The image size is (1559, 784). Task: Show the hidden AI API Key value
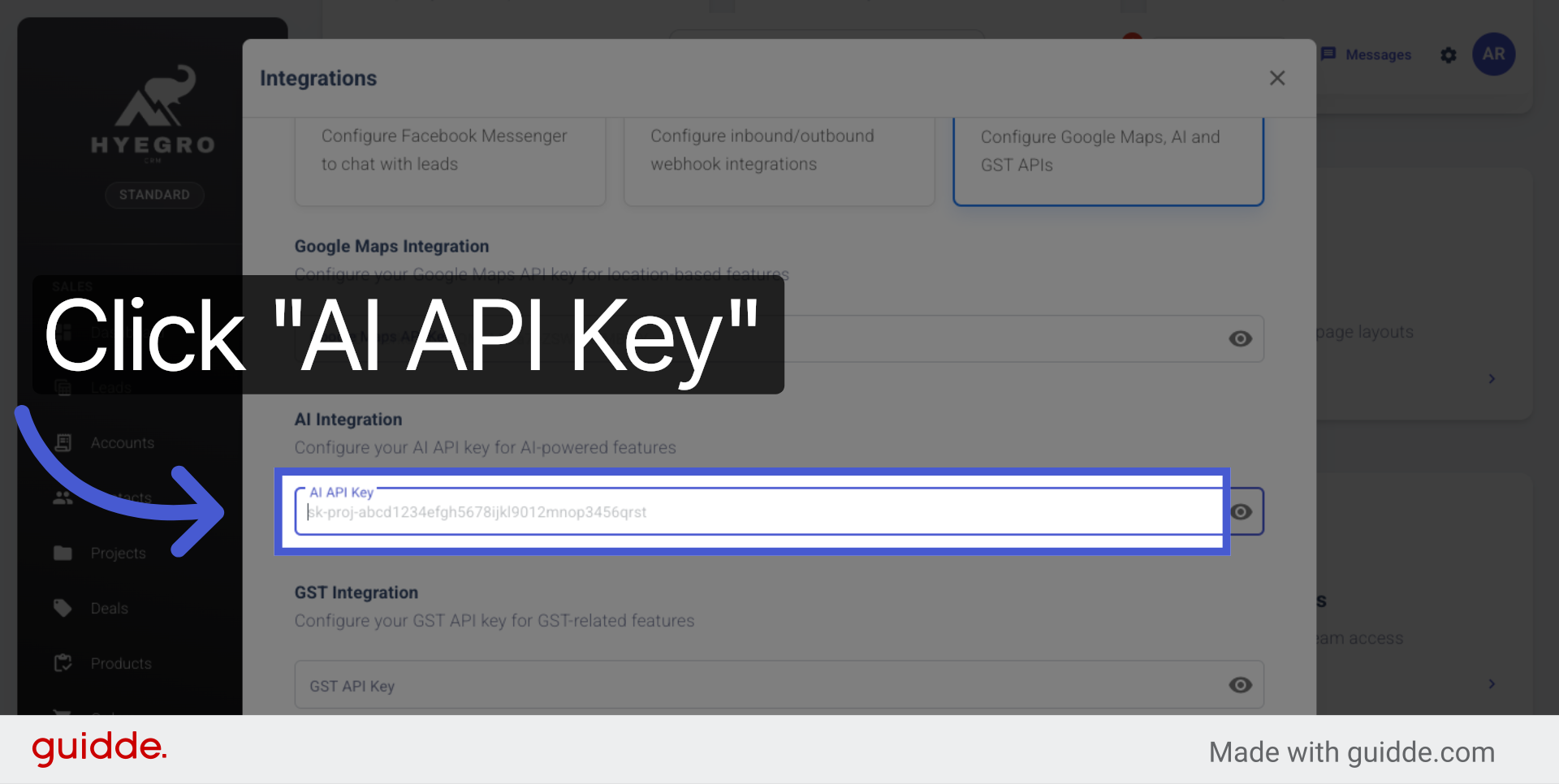[x=1241, y=511]
